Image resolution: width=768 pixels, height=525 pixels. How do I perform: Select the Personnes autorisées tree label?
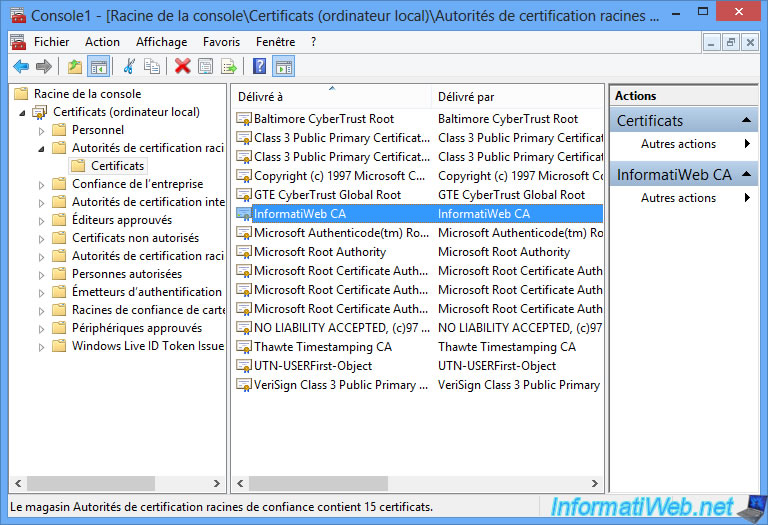127,274
